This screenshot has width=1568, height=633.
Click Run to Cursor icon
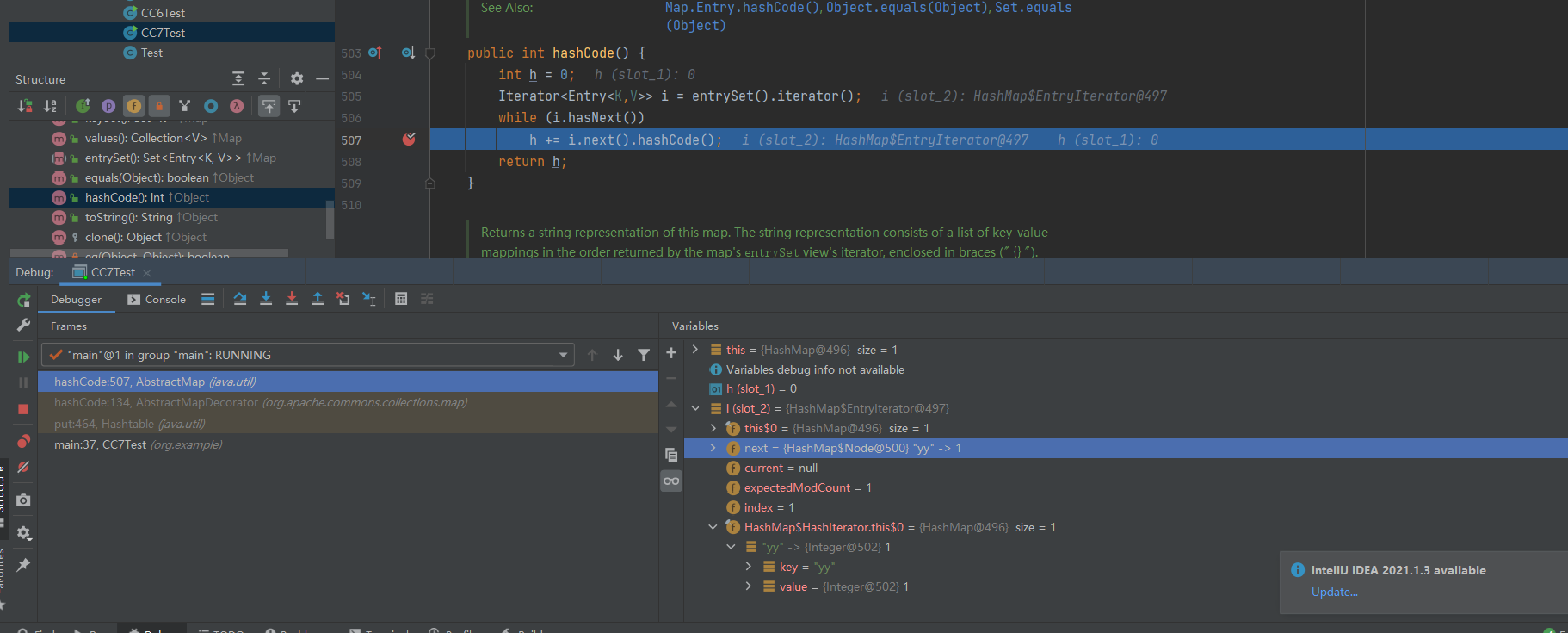click(369, 299)
